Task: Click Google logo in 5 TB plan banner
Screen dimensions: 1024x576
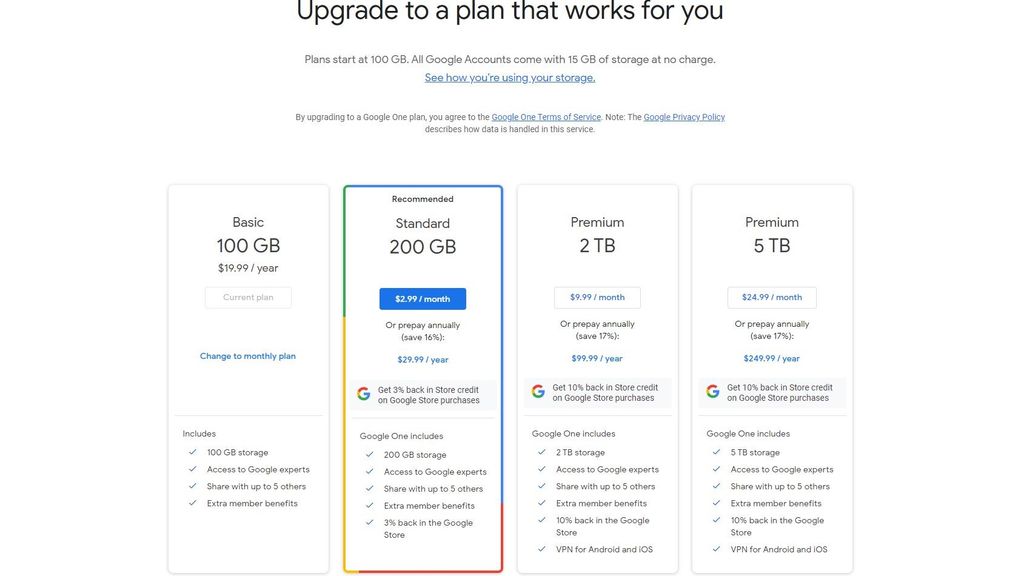Action: [x=713, y=392]
